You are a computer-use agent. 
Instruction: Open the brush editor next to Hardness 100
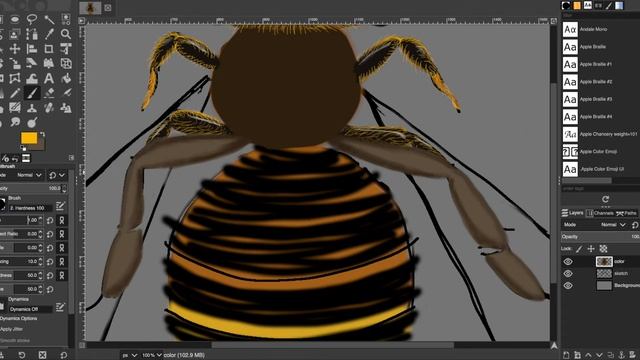click(60, 206)
